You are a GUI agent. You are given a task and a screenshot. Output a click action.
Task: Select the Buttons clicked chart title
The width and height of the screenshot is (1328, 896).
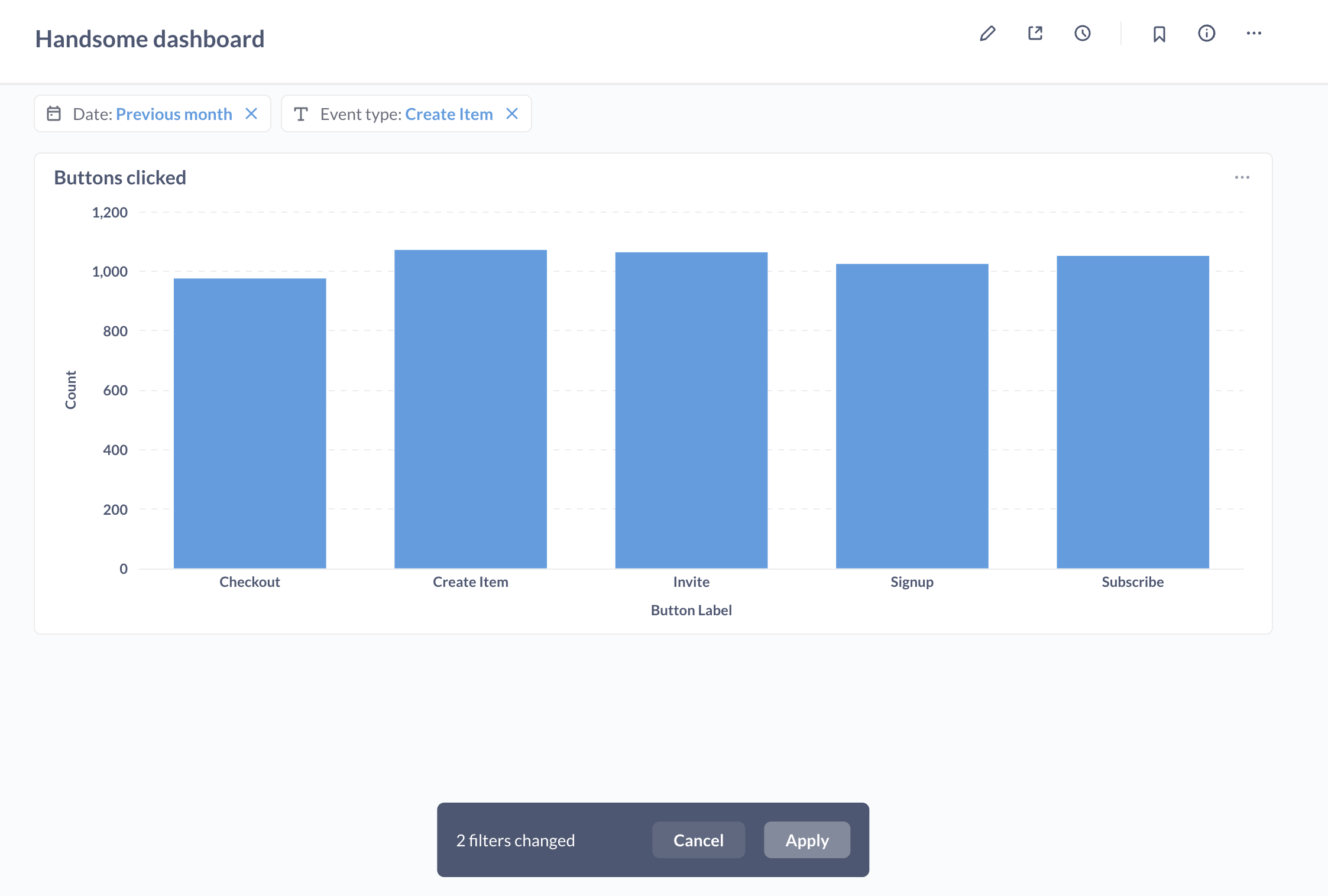120,177
